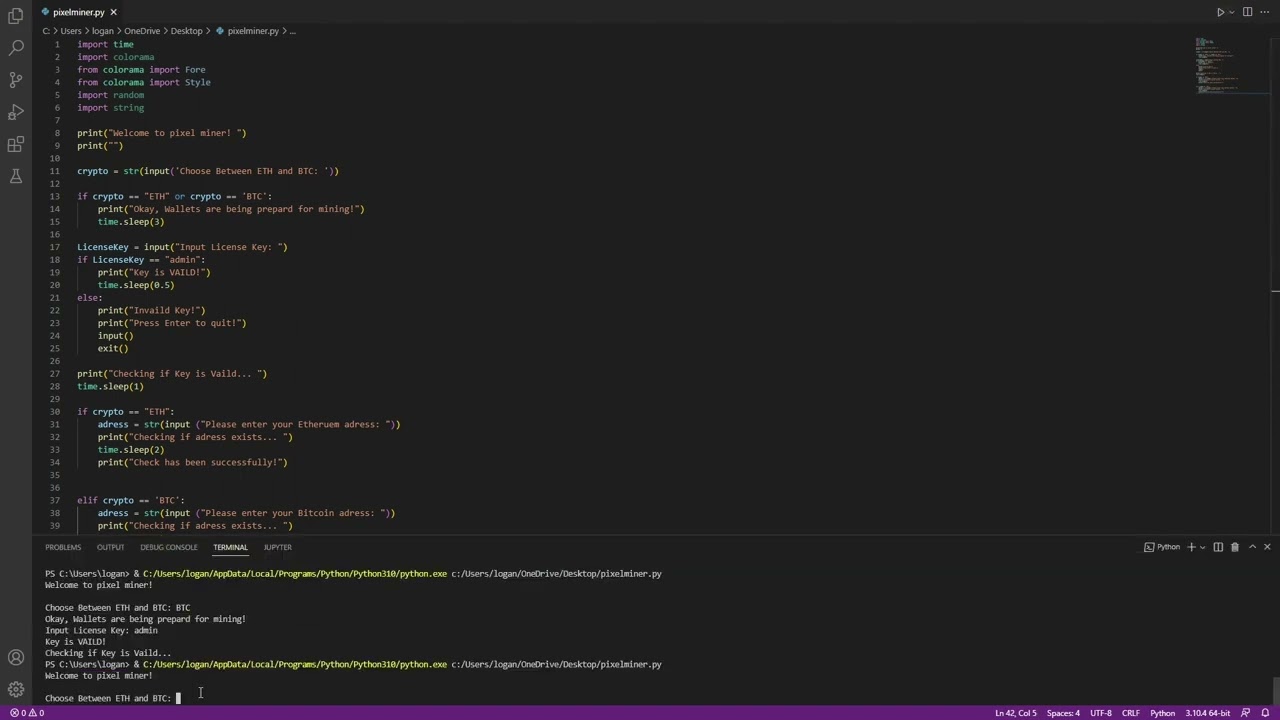Close the pixelminer.py editor tab
The height and width of the screenshot is (720, 1280).
[x=113, y=12]
